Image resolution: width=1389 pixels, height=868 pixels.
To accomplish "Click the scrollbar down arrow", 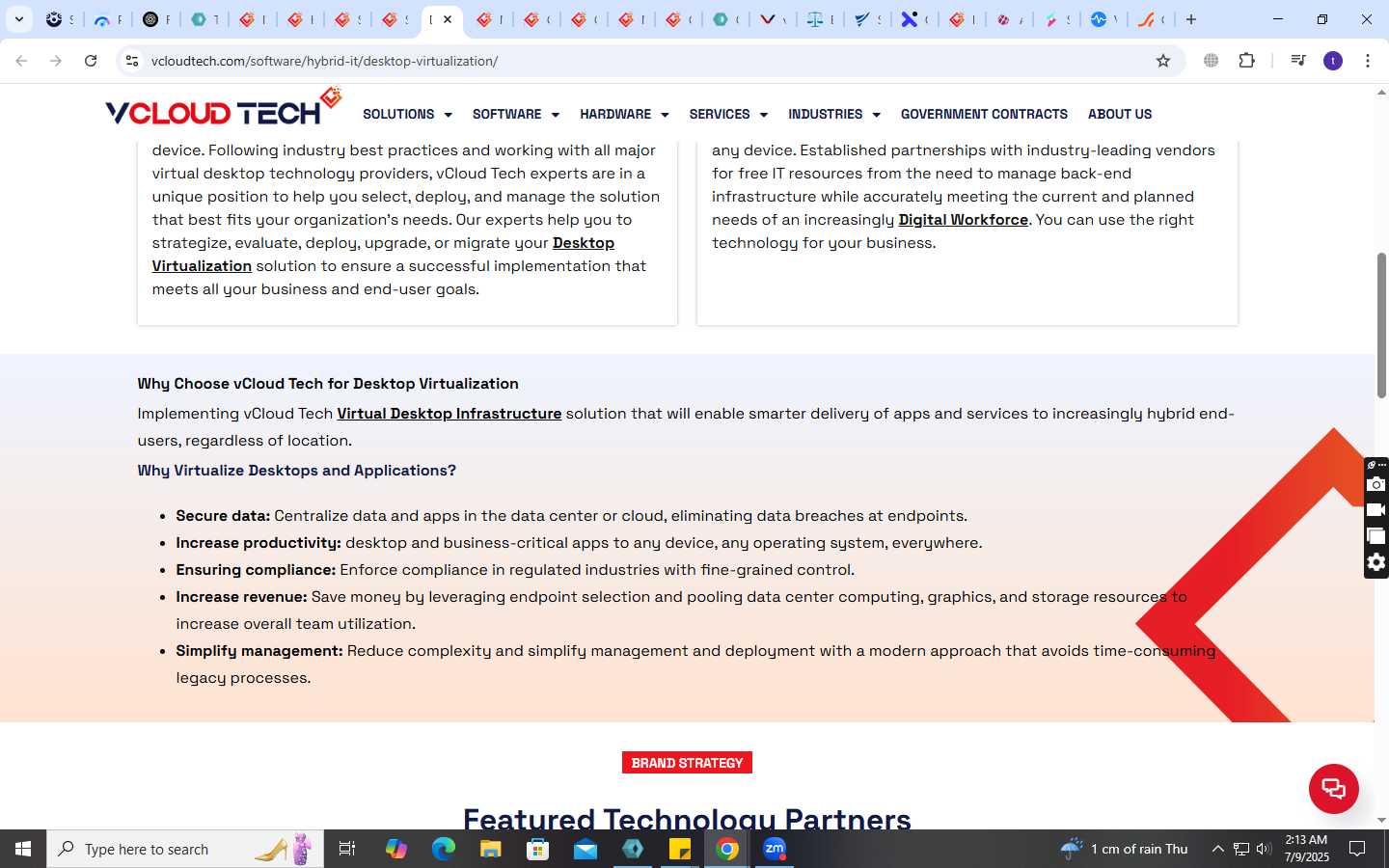I will click(1381, 820).
